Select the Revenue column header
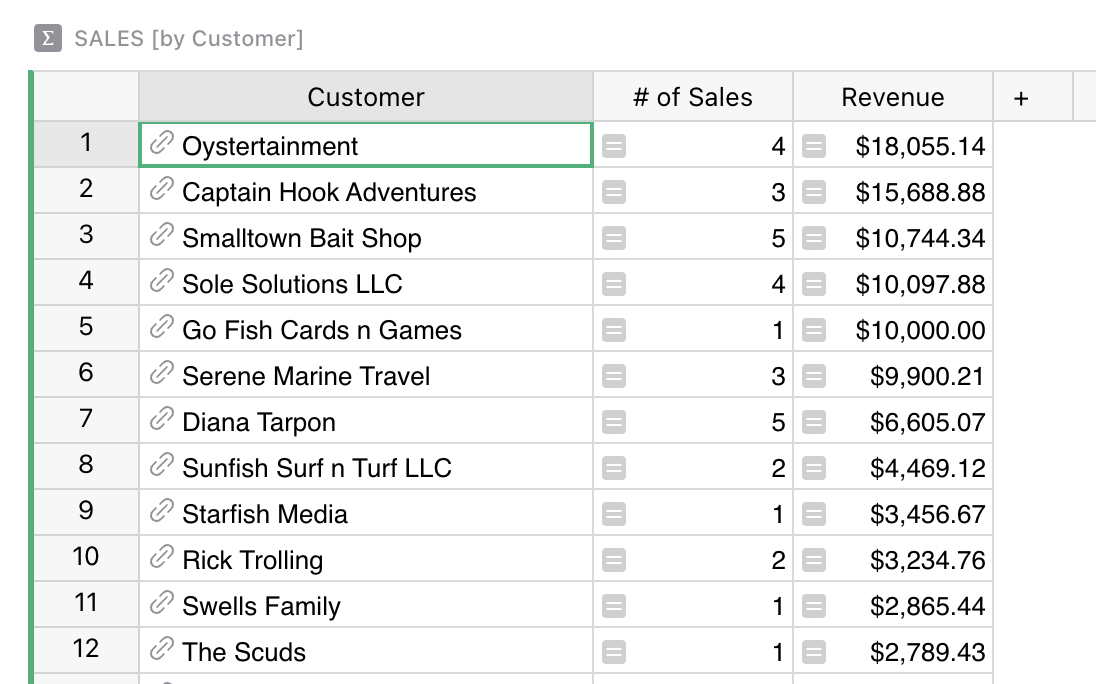1096x684 pixels. point(893,96)
